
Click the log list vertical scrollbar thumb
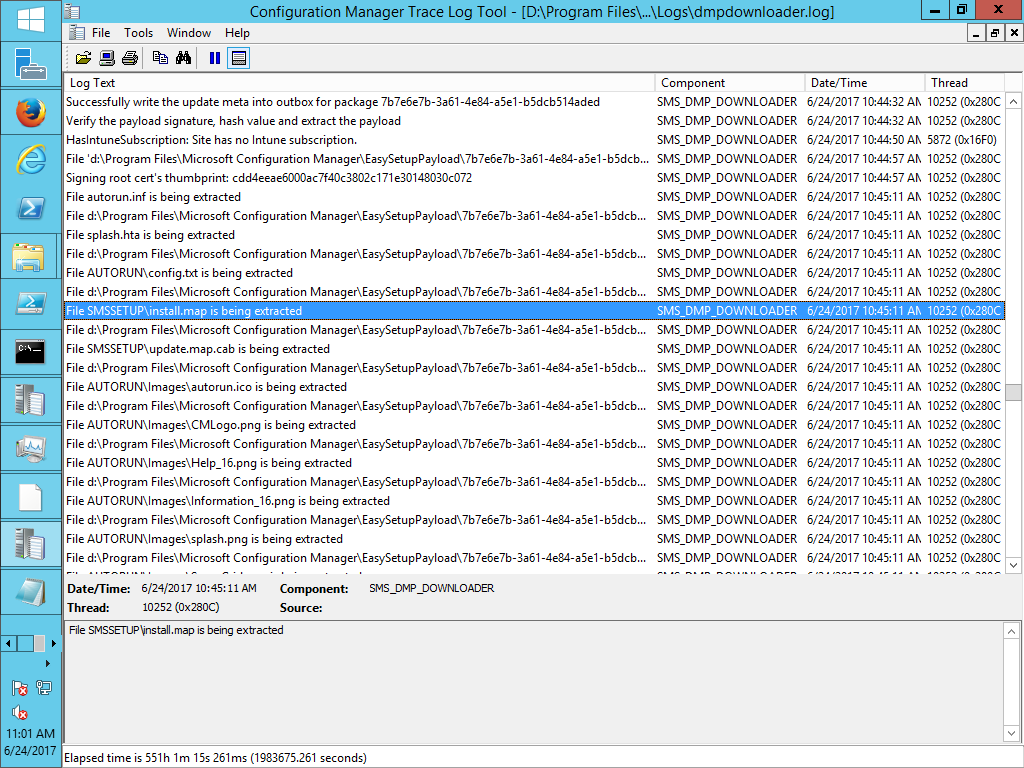(1014, 392)
